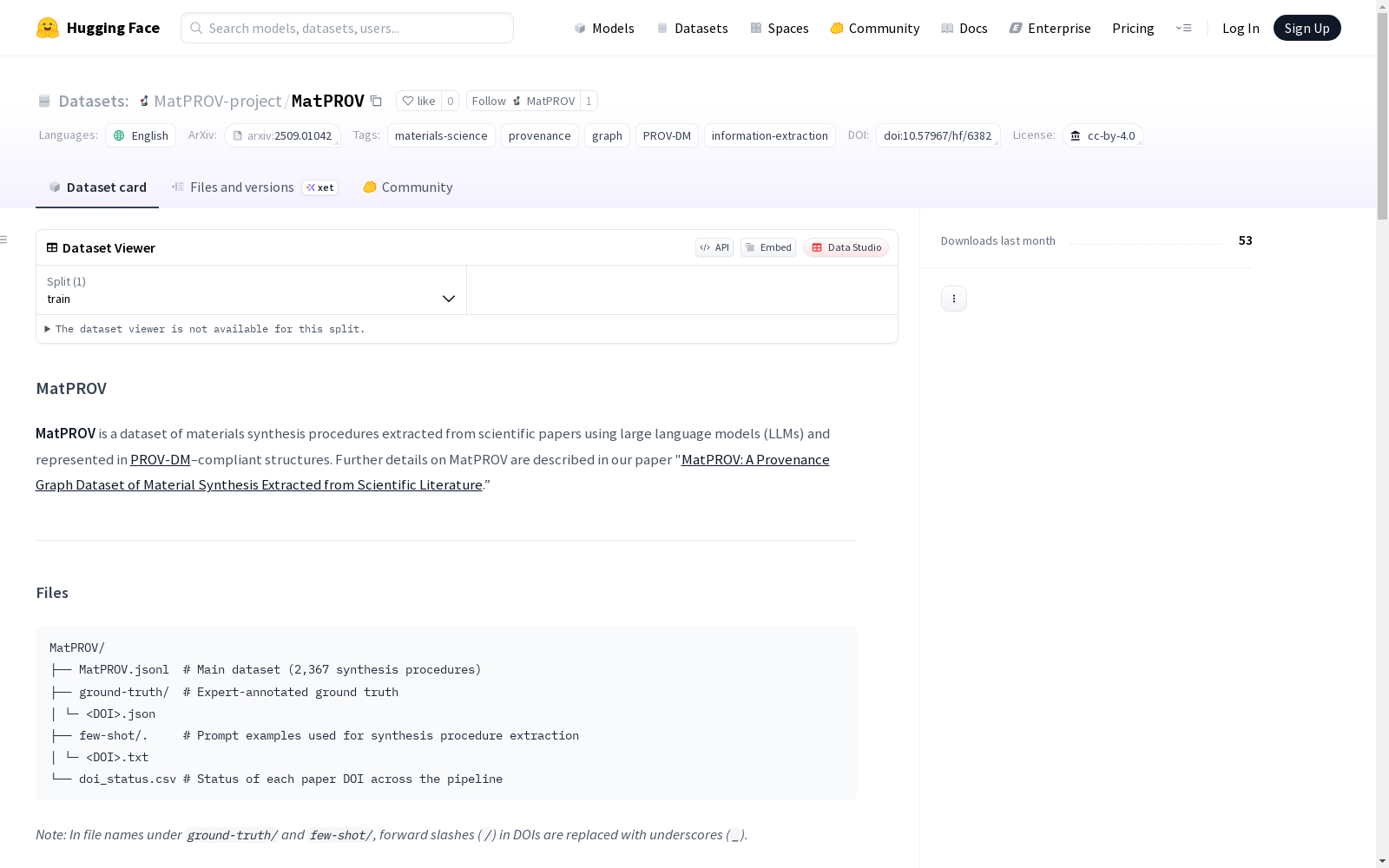Click the MatPROV-project organization avatar icon
Viewport: 1389px width, 868px height.
[144, 101]
